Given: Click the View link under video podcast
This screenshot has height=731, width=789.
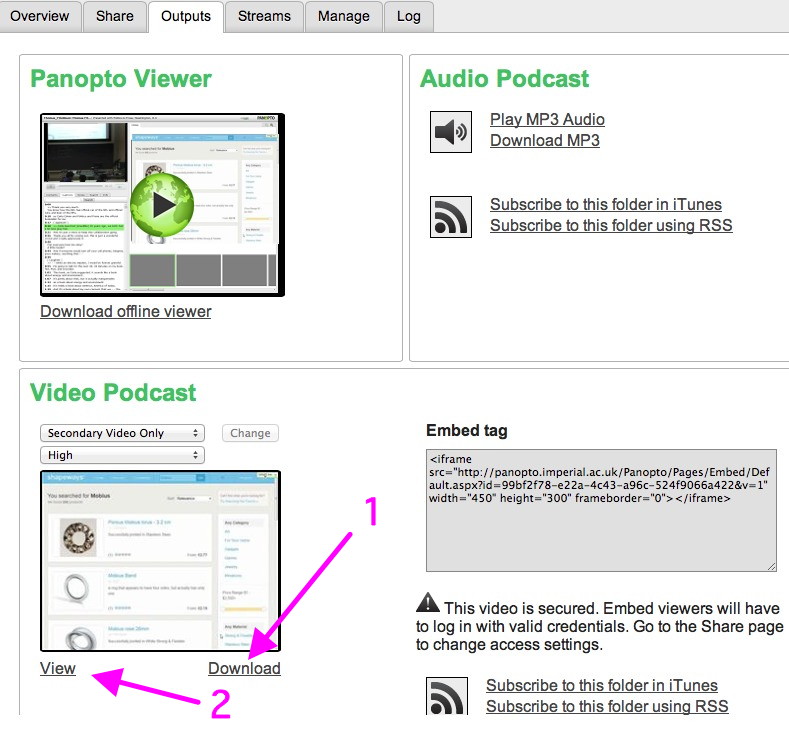Looking at the screenshot, I should [x=58, y=668].
